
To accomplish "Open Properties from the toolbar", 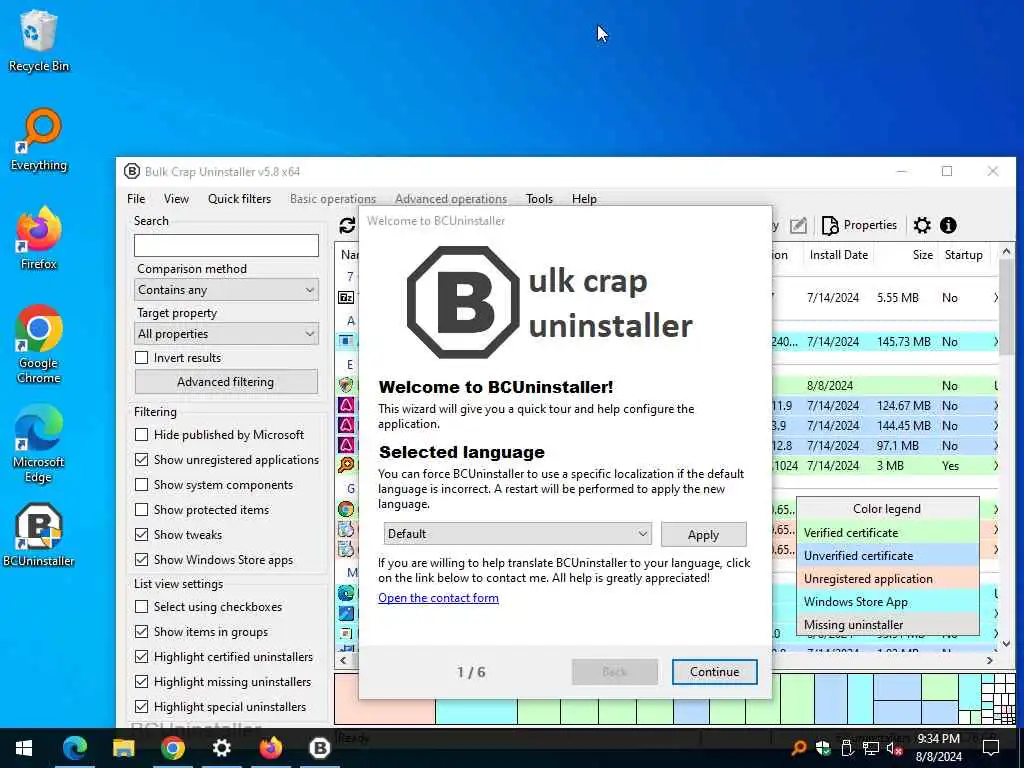I will [x=859, y=225].
